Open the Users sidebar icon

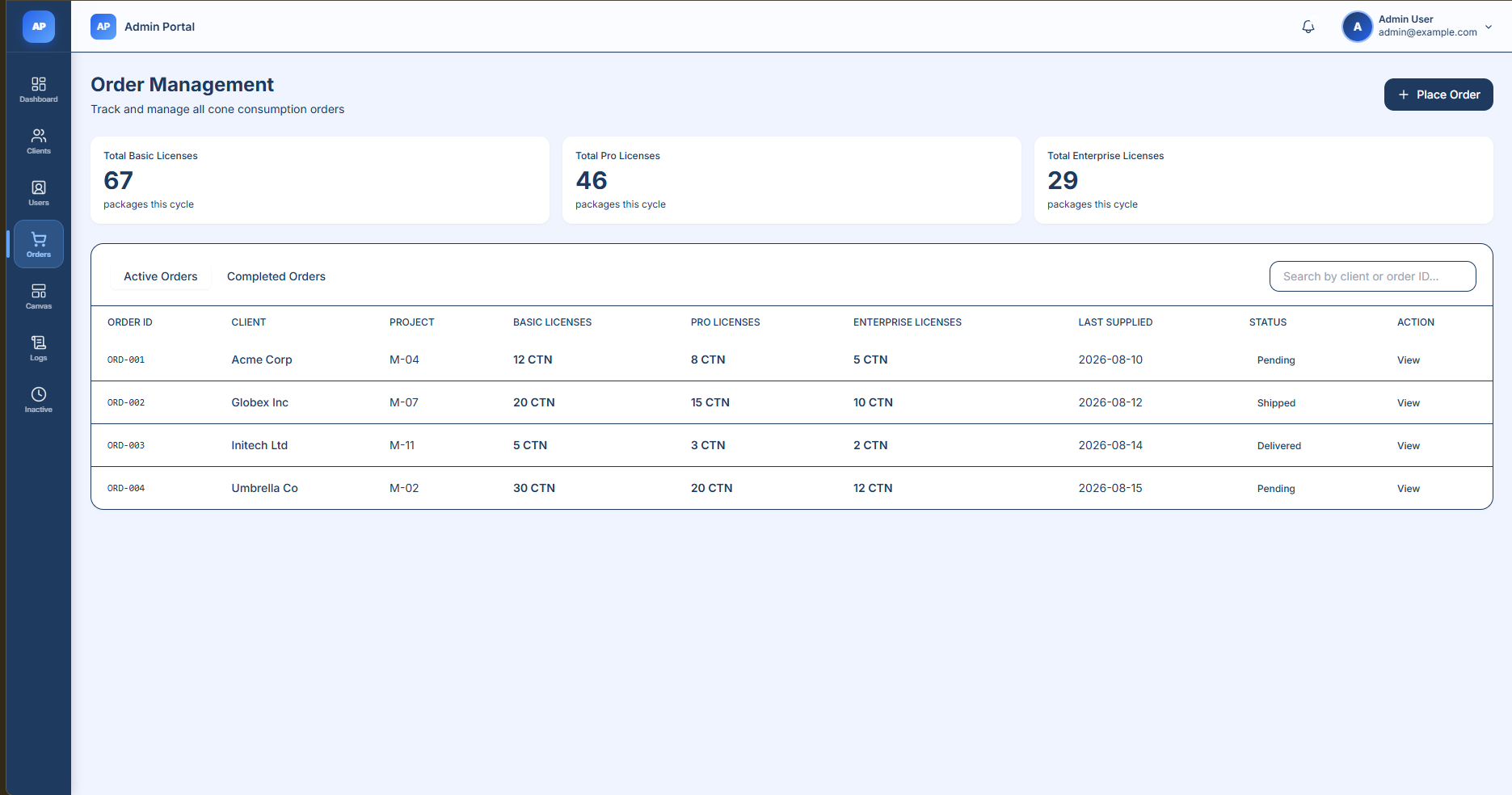[x=39, y=192]
